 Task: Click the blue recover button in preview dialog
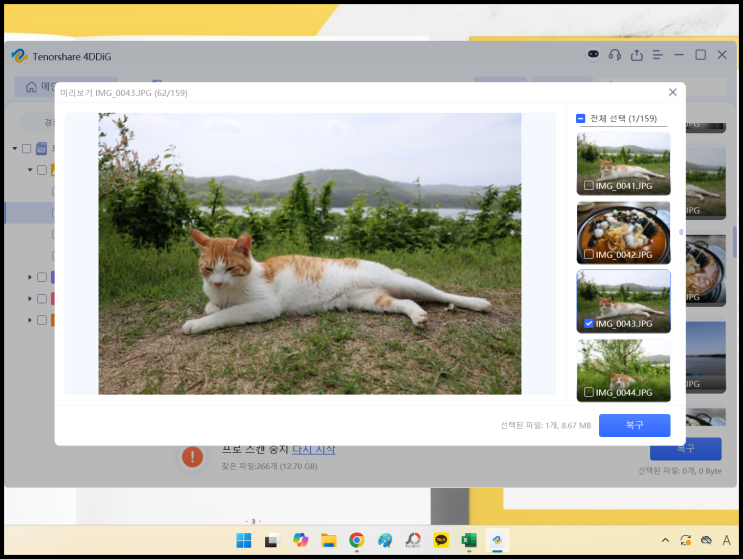[634, 425]
